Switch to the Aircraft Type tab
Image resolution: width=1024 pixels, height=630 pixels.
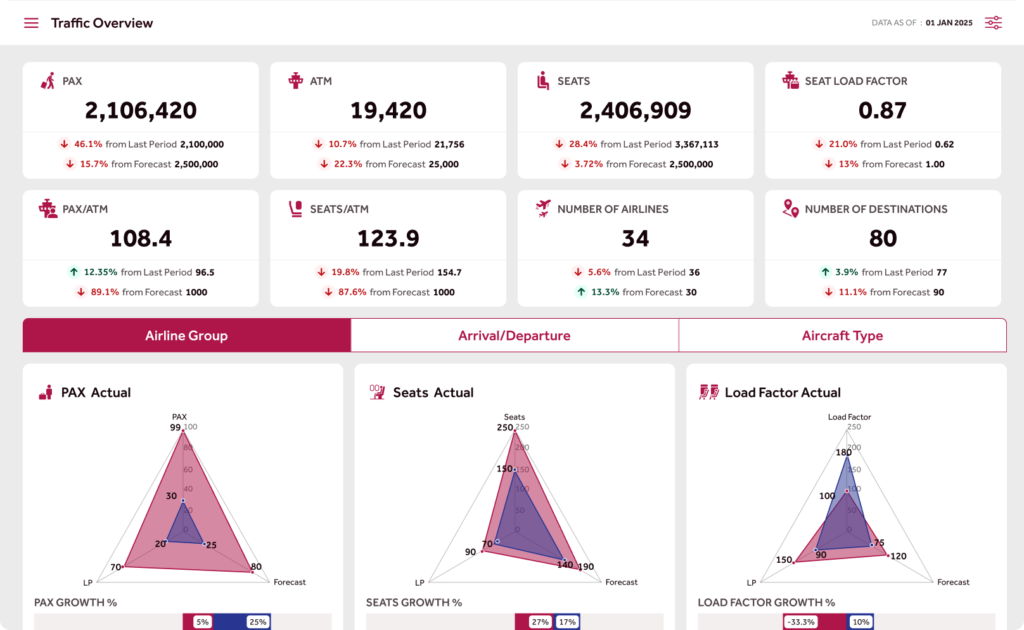pos(842,336)
